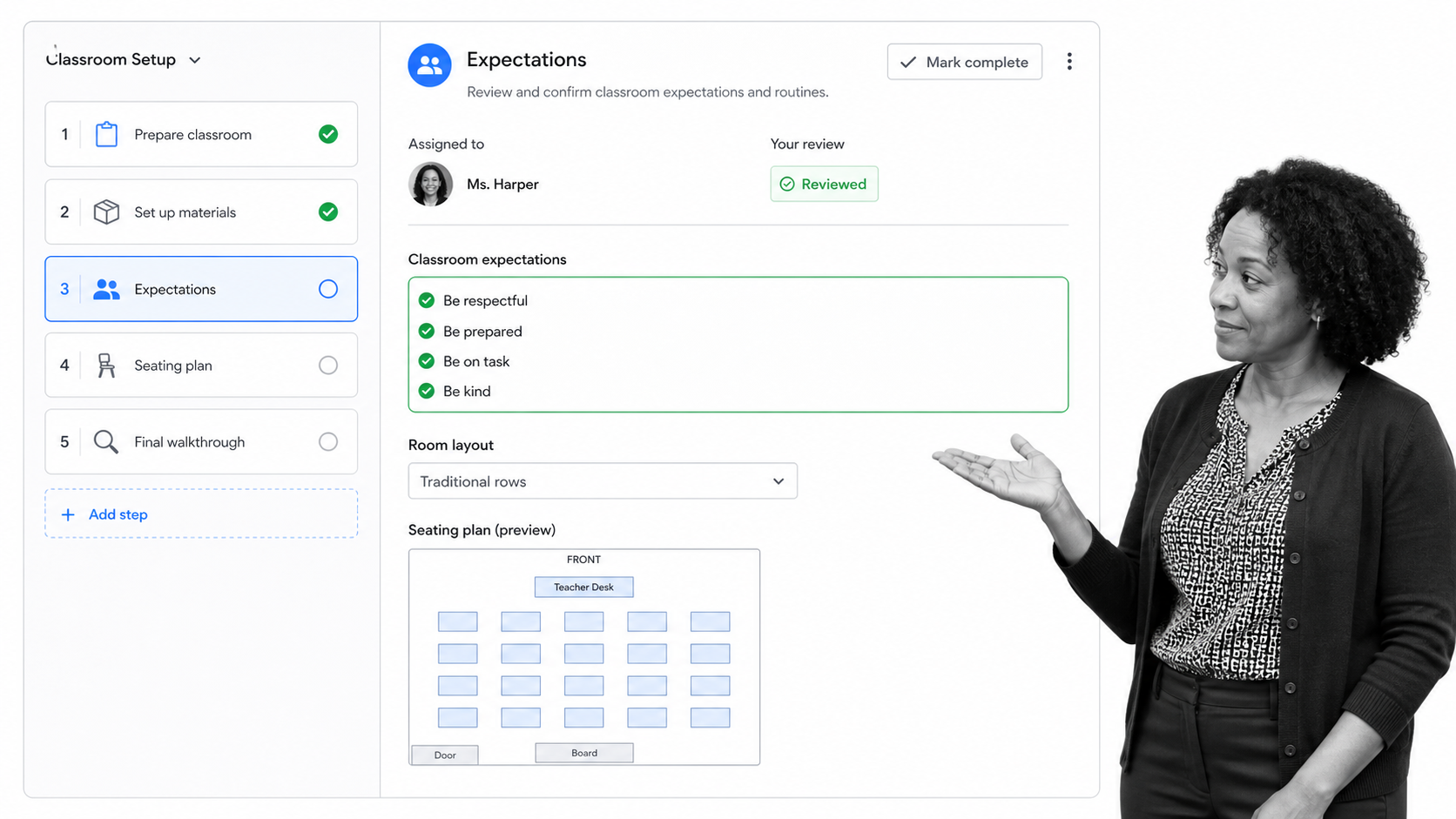Click the Add step button
Image resolution: width=1456 pixels, height=819 pixels.
[x=201, y=514]
